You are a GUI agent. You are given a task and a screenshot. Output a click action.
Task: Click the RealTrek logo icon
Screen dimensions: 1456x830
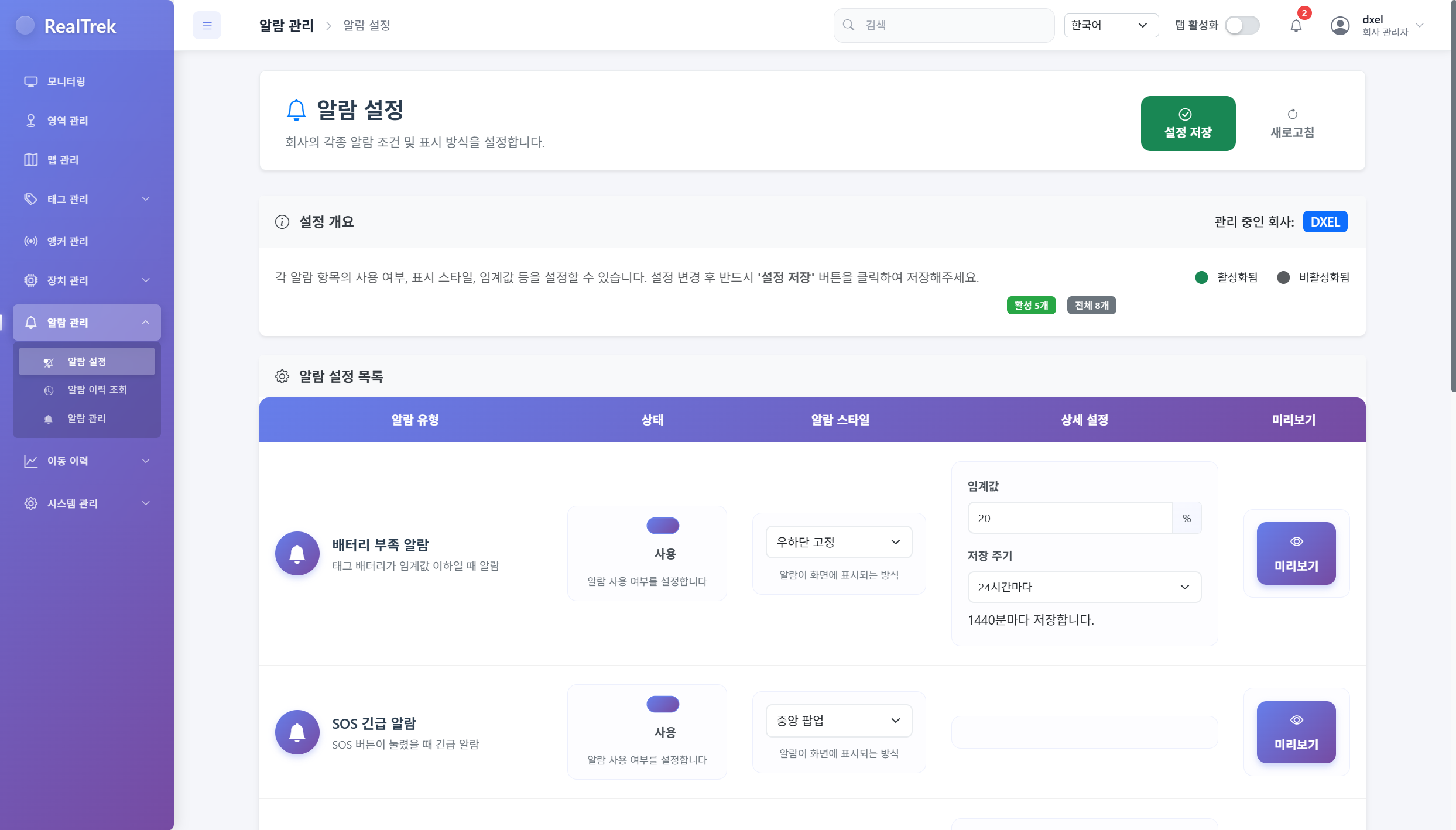point(25,26)
